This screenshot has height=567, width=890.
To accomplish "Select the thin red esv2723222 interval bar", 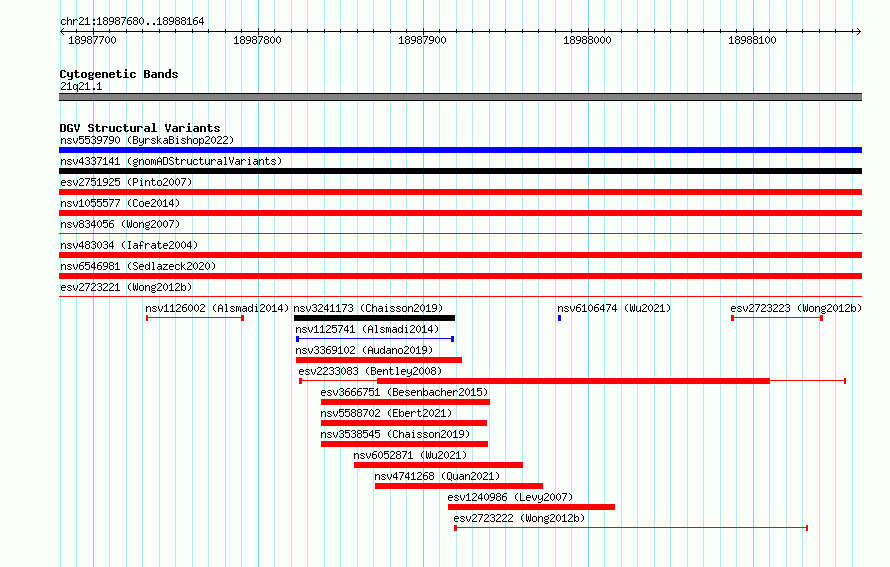I will coord(631,528).
